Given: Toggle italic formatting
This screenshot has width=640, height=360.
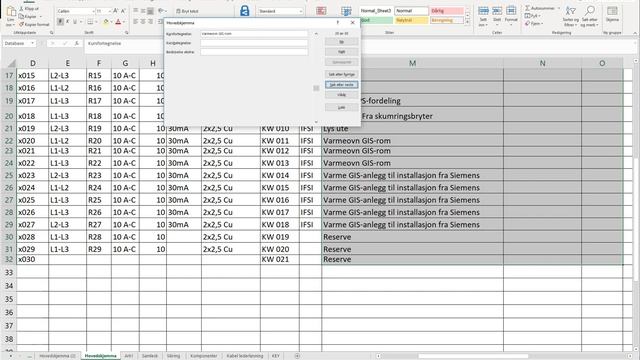Looking at the screenshot, I should (x=68, y=22).
